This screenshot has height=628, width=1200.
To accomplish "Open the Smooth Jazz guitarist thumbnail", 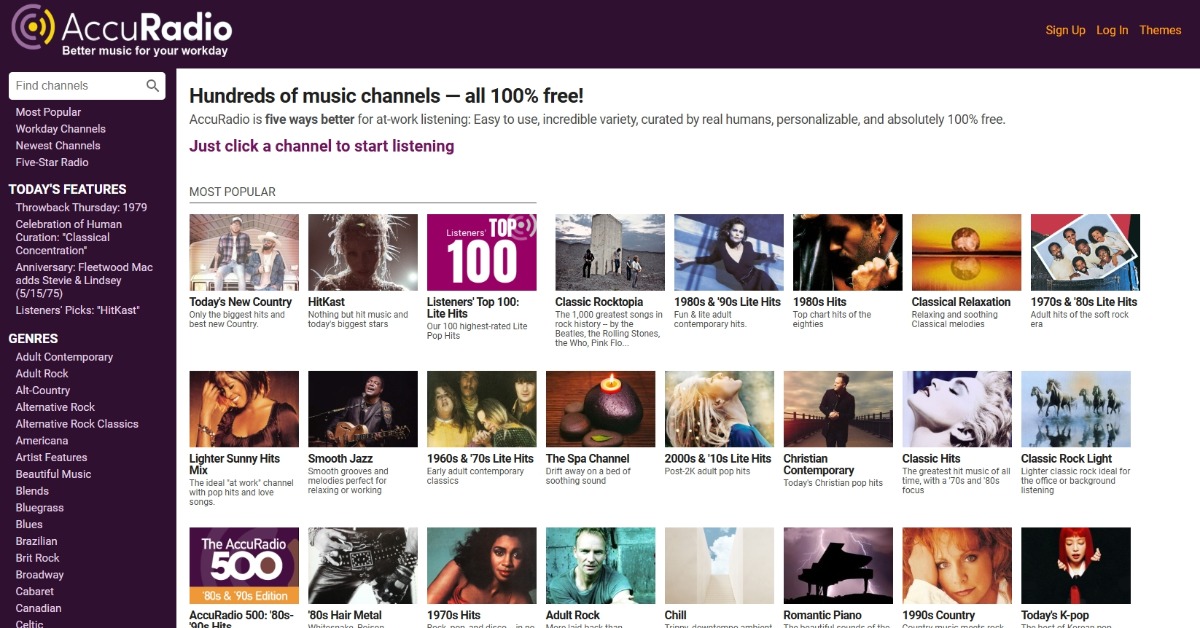I will (x=362, y=409).
